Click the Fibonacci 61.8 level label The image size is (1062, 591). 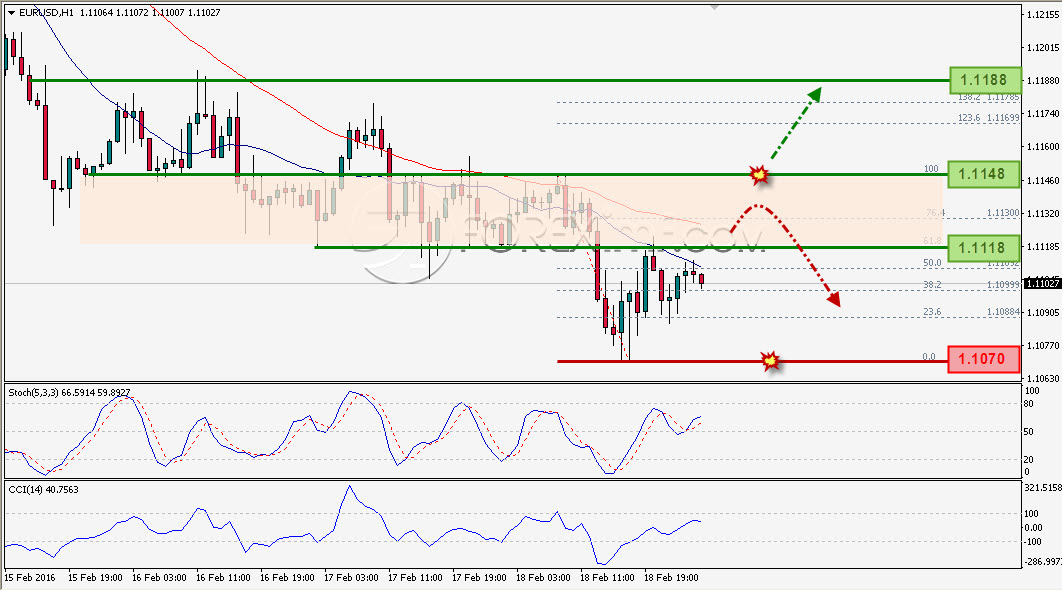coord(932,241)
